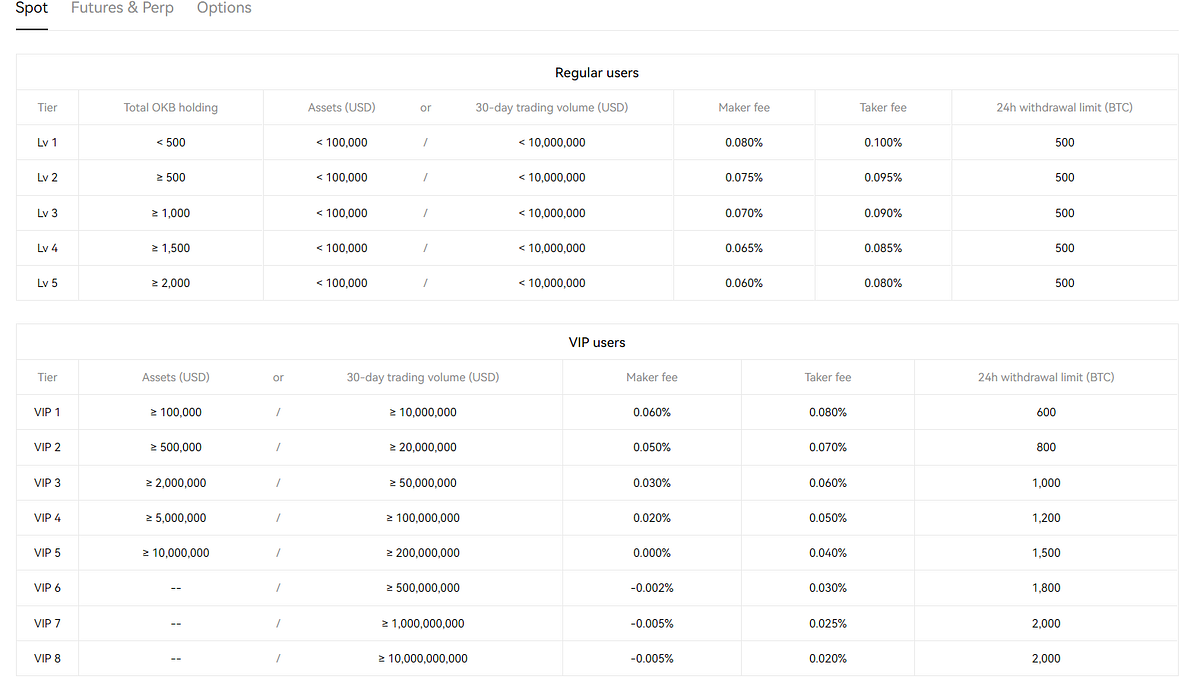Select the Spot tab
The width and height of the screenshot is (1200, 685).
(31, 8)
